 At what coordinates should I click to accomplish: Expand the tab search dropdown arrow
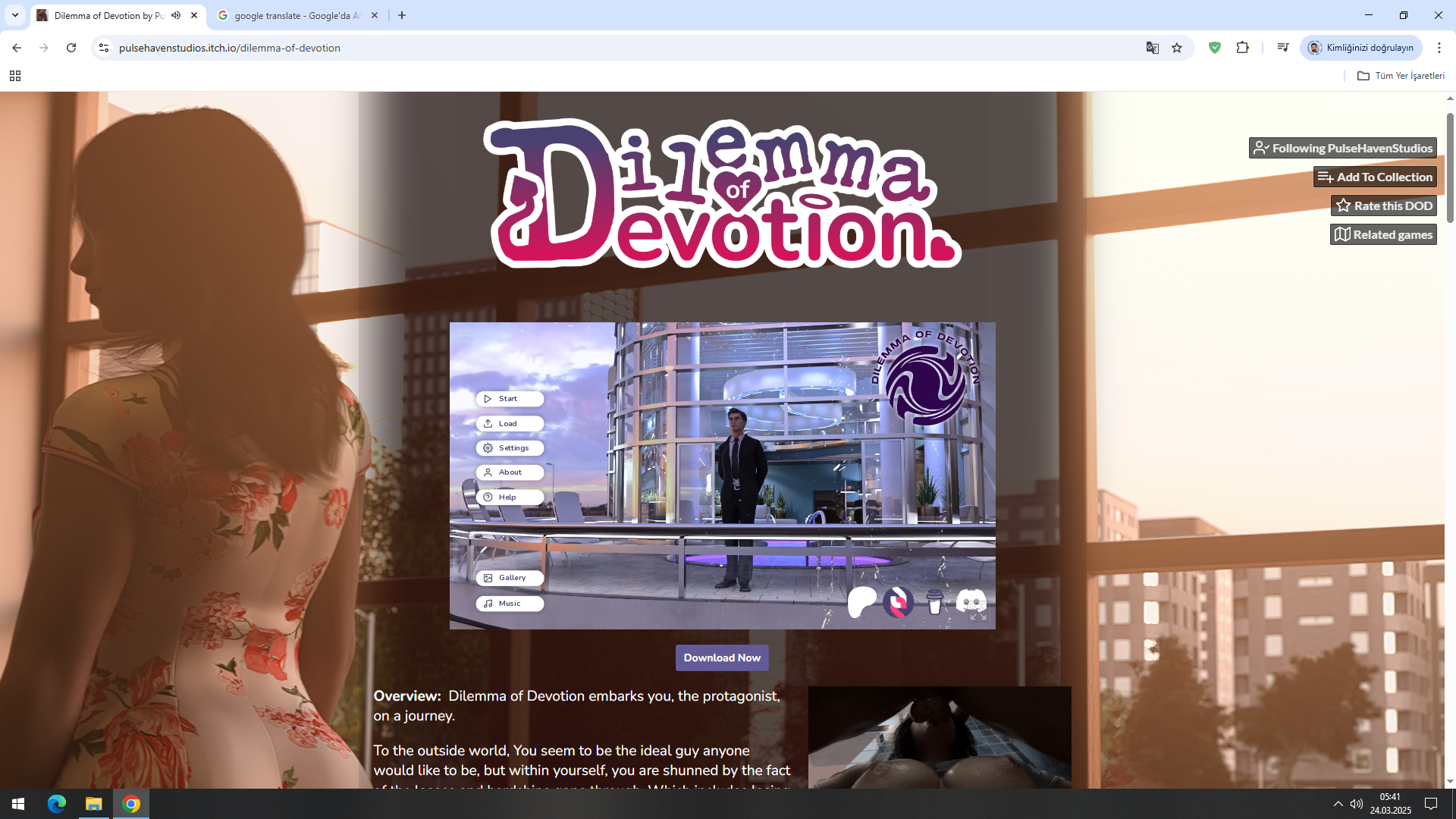click(14, 15)
